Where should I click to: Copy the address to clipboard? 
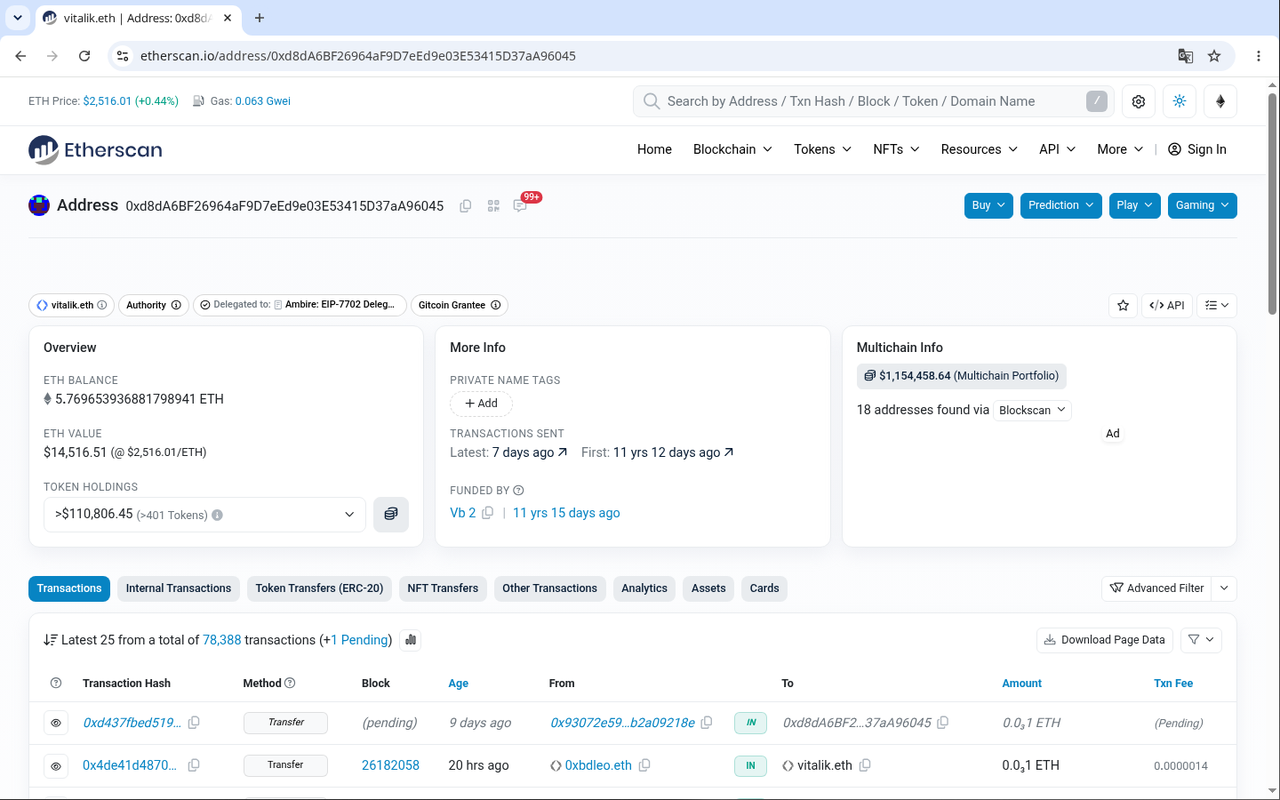465,206
